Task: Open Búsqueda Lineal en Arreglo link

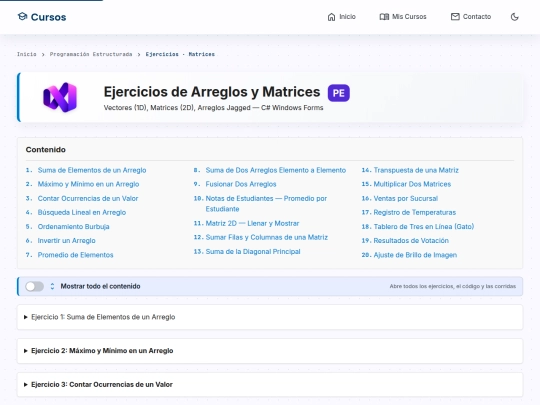Action: pyautogui.click(x=82, y=212)
